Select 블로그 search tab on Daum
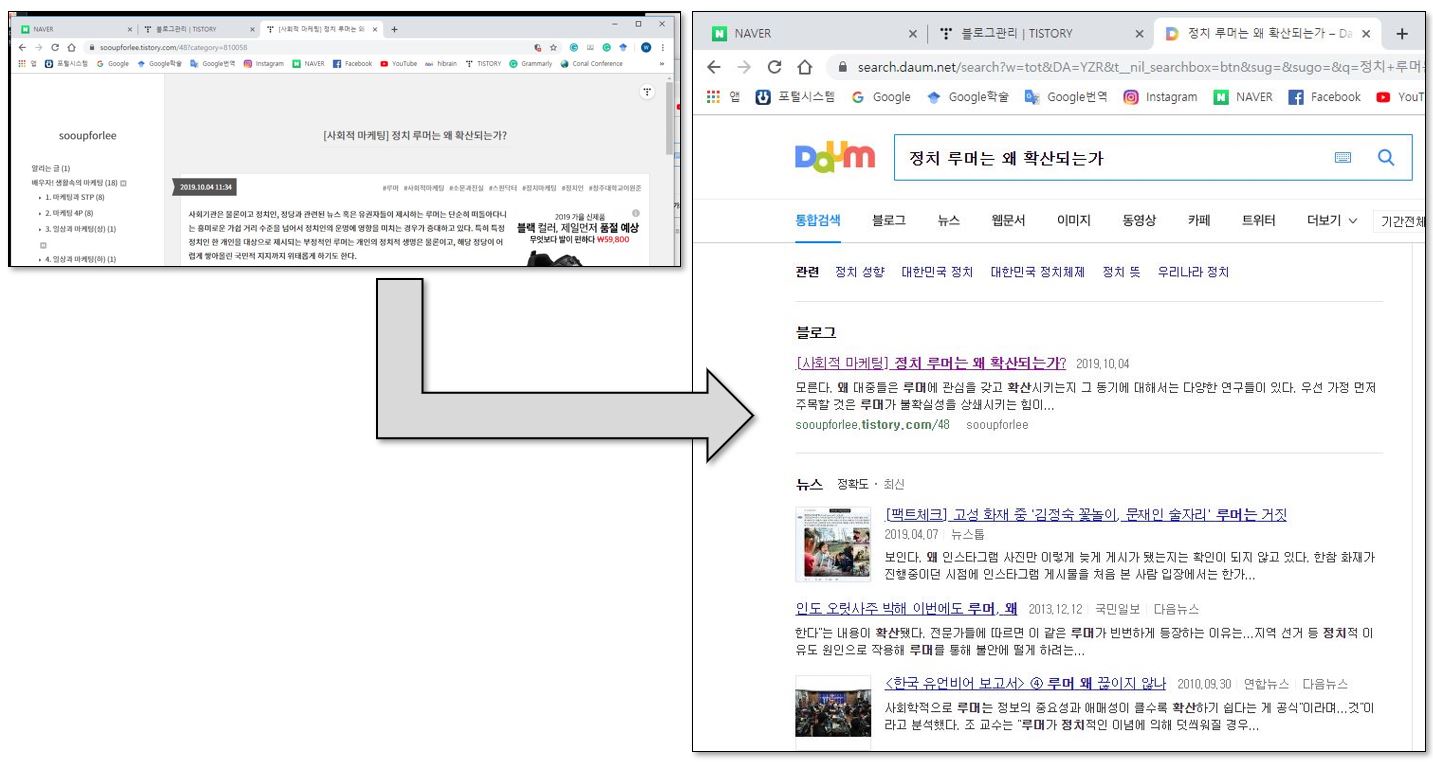 pyautogui.click(x=889, y=220)
